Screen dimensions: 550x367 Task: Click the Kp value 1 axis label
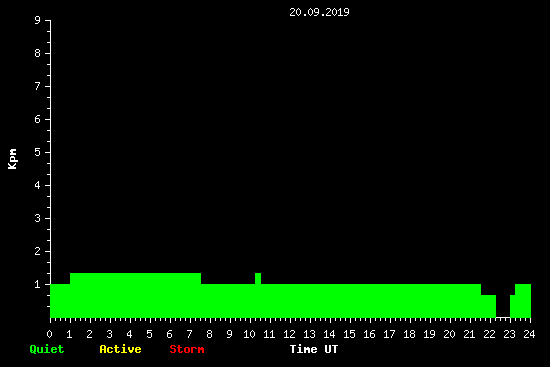(38, 284)
